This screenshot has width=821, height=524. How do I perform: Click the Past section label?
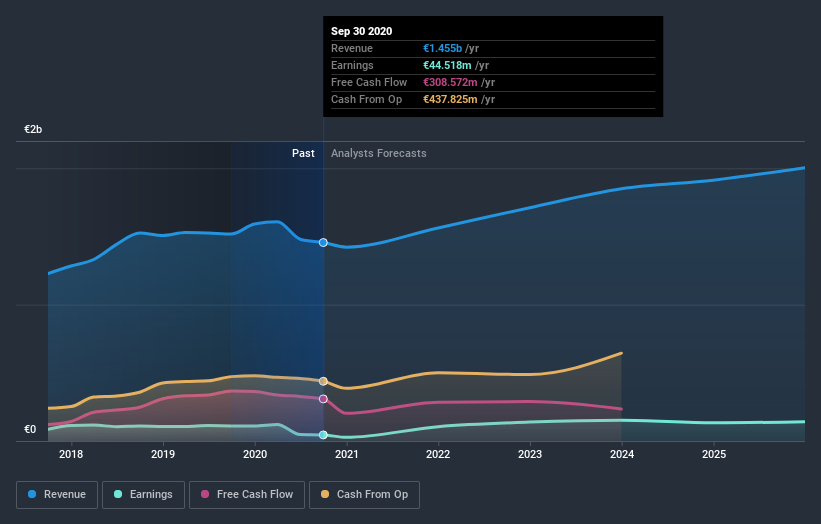303,153
